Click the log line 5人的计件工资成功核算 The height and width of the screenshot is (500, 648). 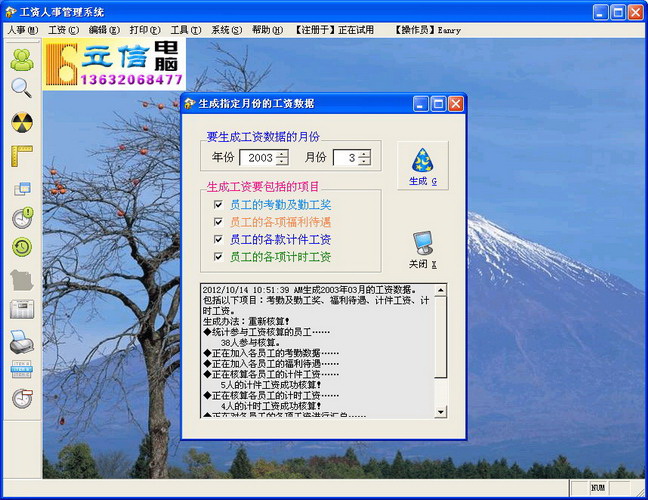click(x=271, y=385)
